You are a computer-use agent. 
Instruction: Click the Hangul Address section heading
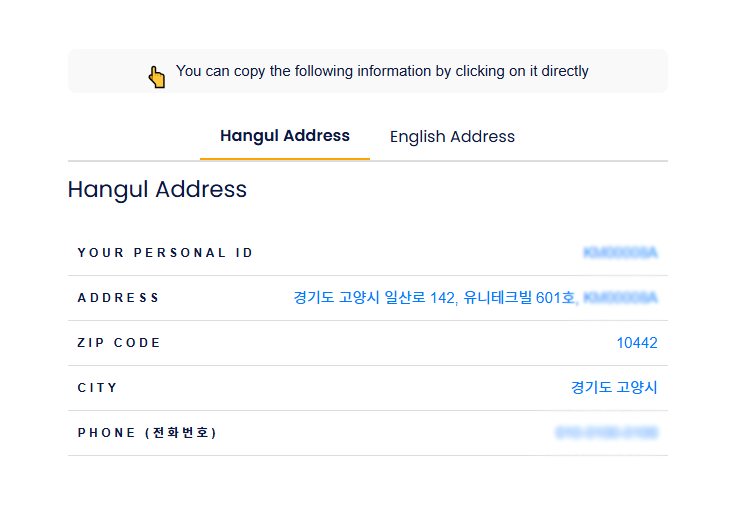[157, 189]
